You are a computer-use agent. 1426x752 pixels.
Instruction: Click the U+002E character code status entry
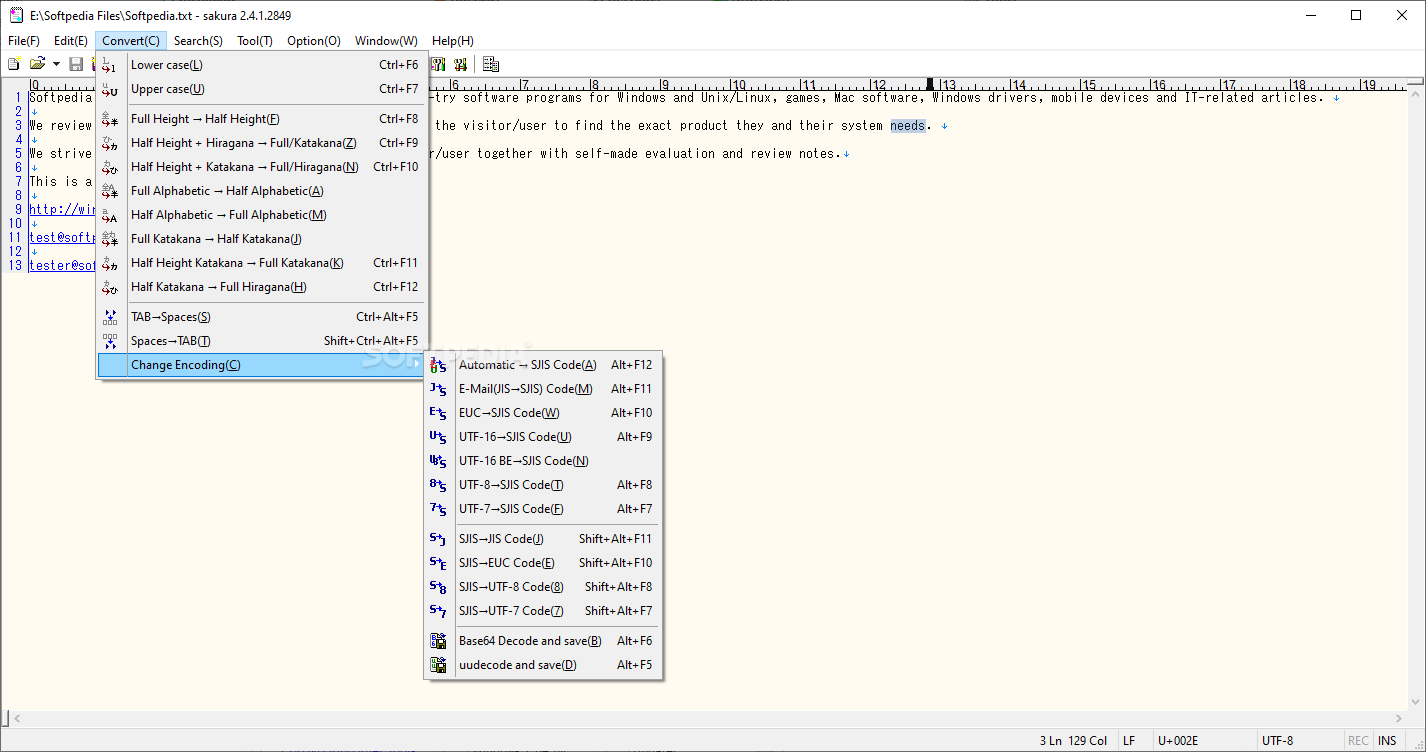click(x=1177, y=741)
